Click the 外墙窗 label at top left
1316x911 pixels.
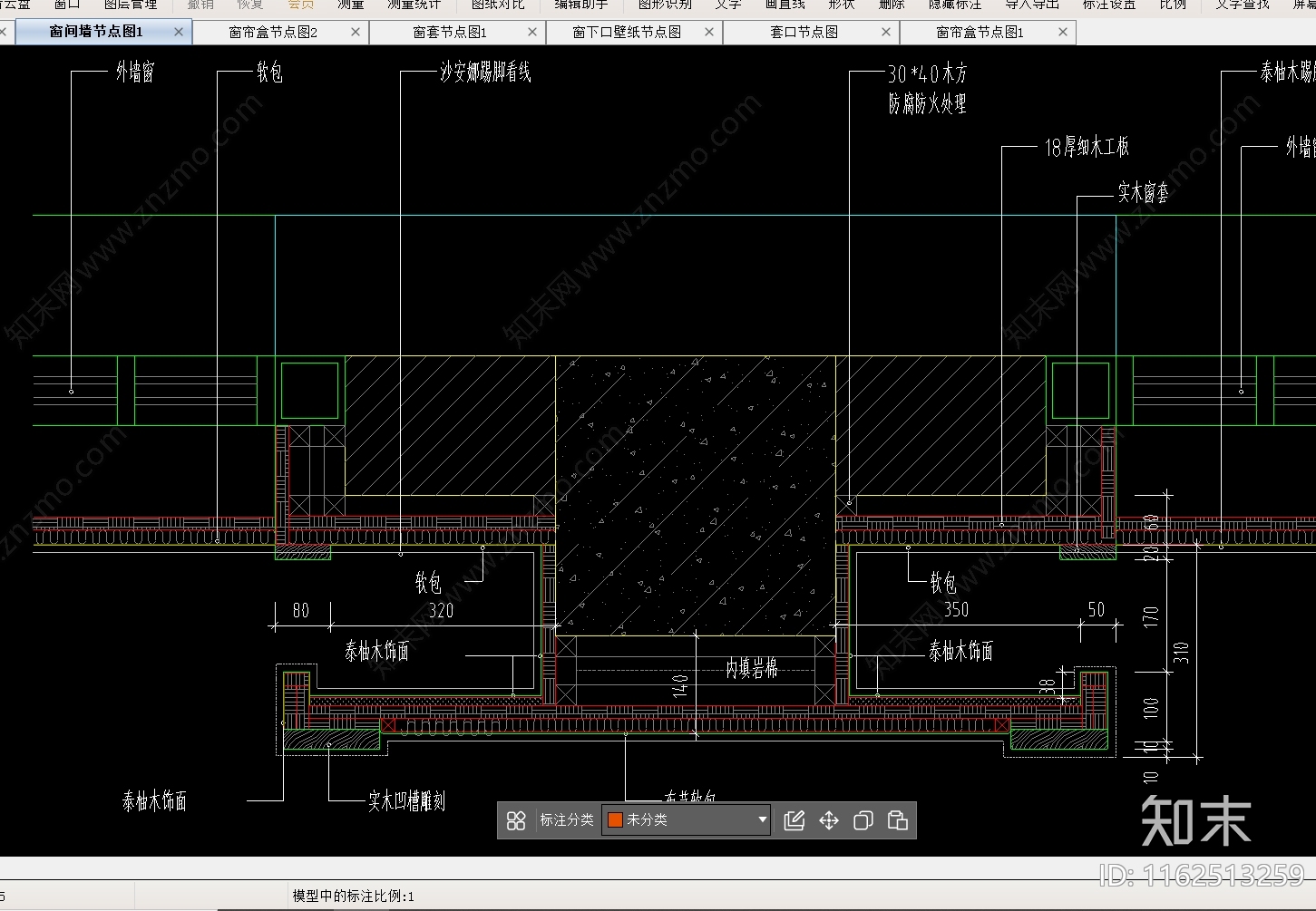pyautogui.click(x=135, y=73)
